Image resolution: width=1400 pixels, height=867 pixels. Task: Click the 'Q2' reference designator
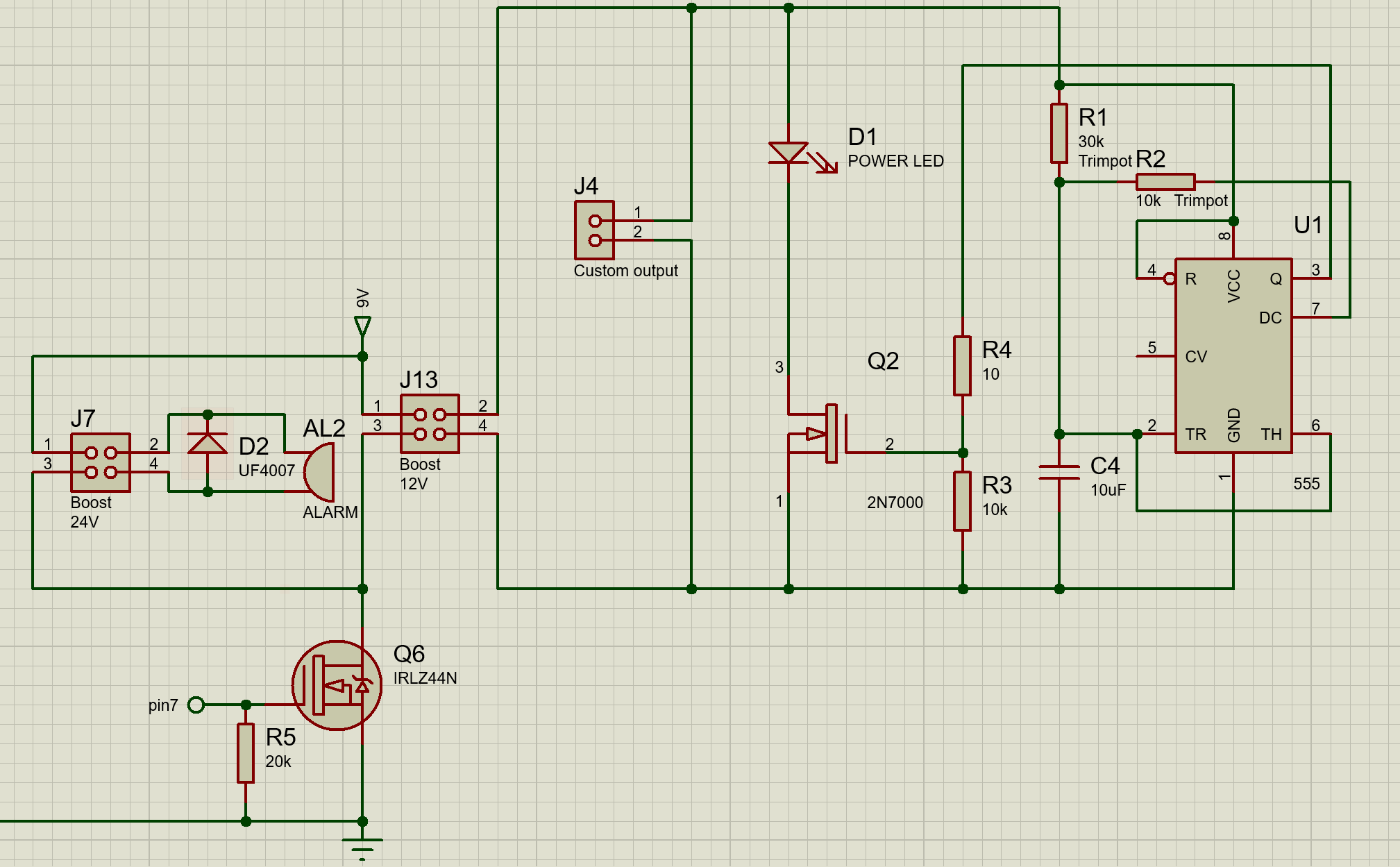(883, 361)
